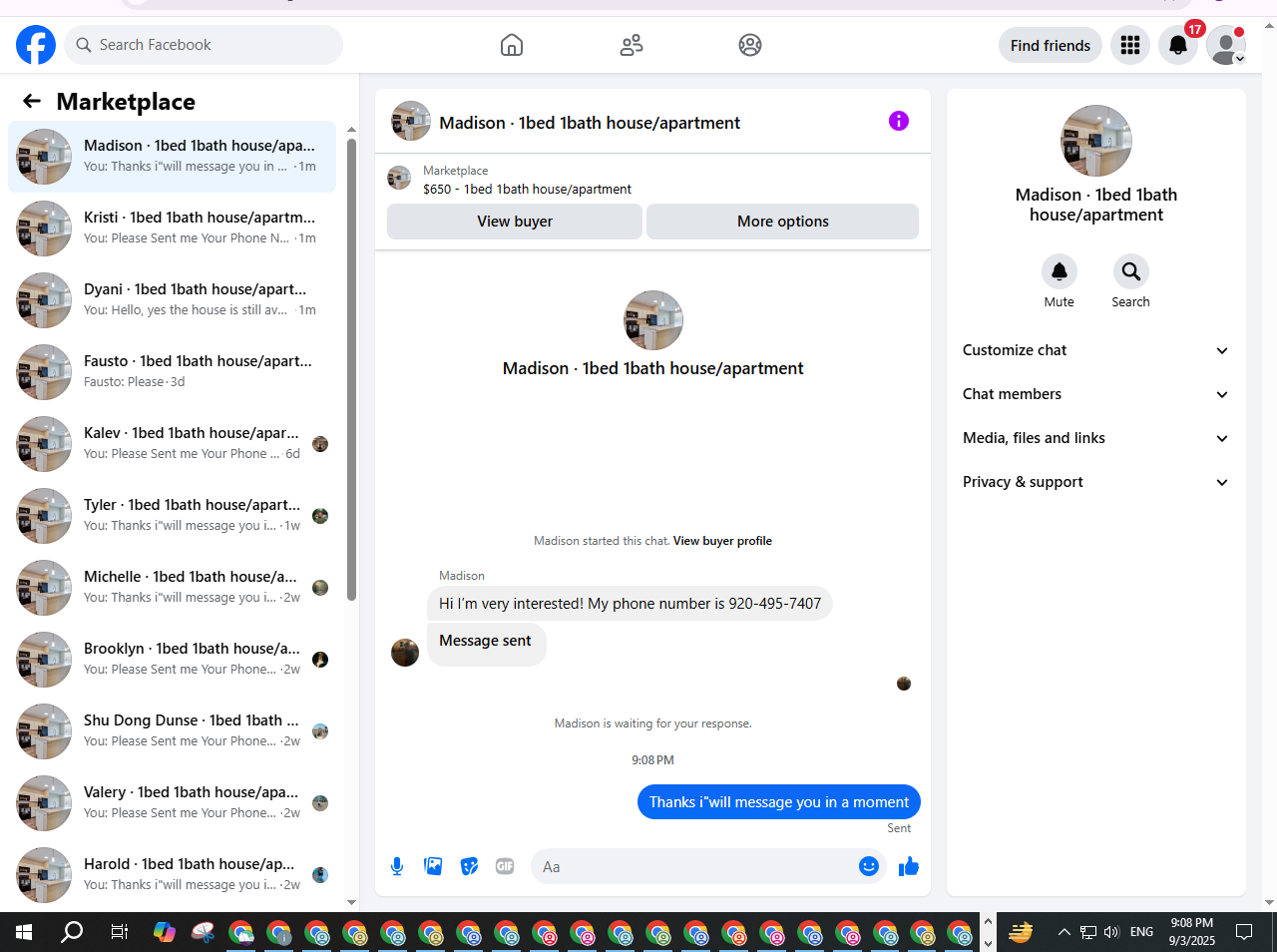Expand the Chat members section
The image size is (1277, 952).
click(x=1096, y=394)
